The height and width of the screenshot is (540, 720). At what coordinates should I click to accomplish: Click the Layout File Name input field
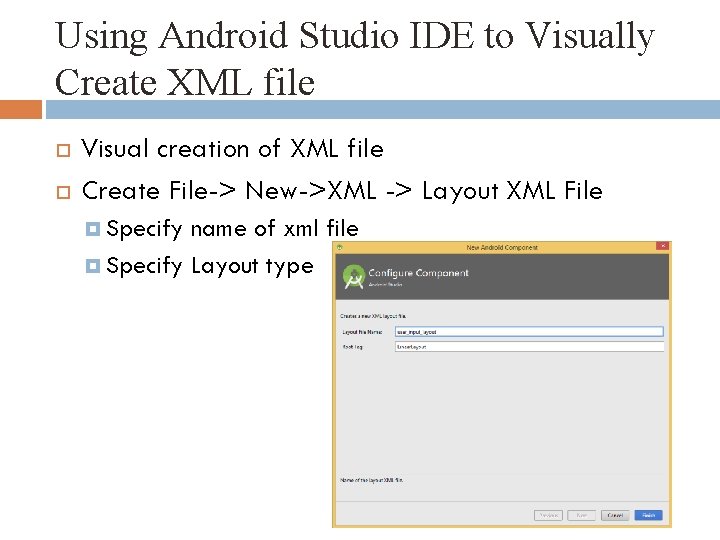click(529, 332)
